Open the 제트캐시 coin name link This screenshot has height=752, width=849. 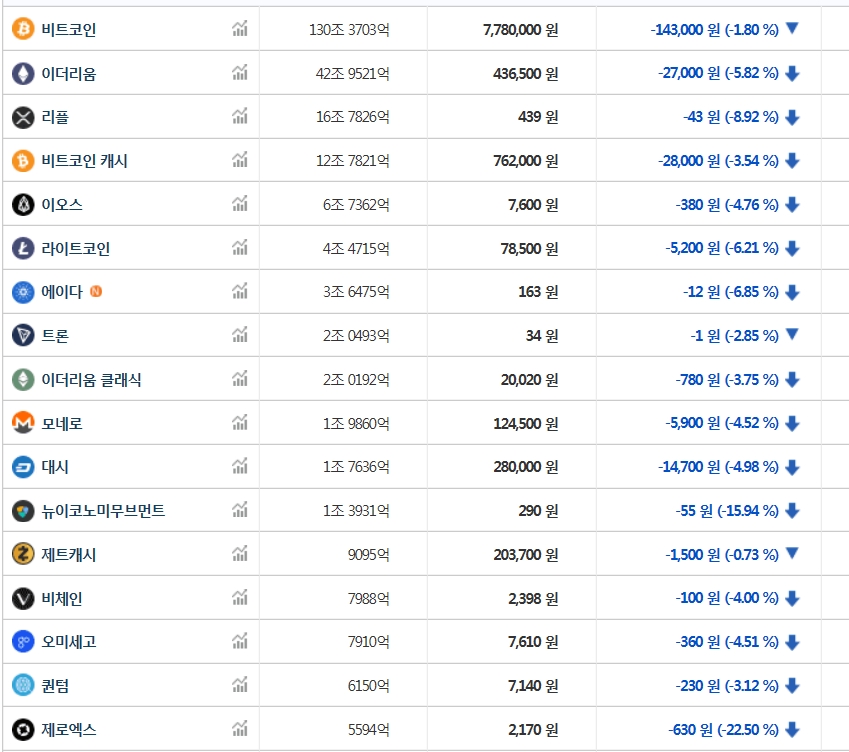point(69,555)
